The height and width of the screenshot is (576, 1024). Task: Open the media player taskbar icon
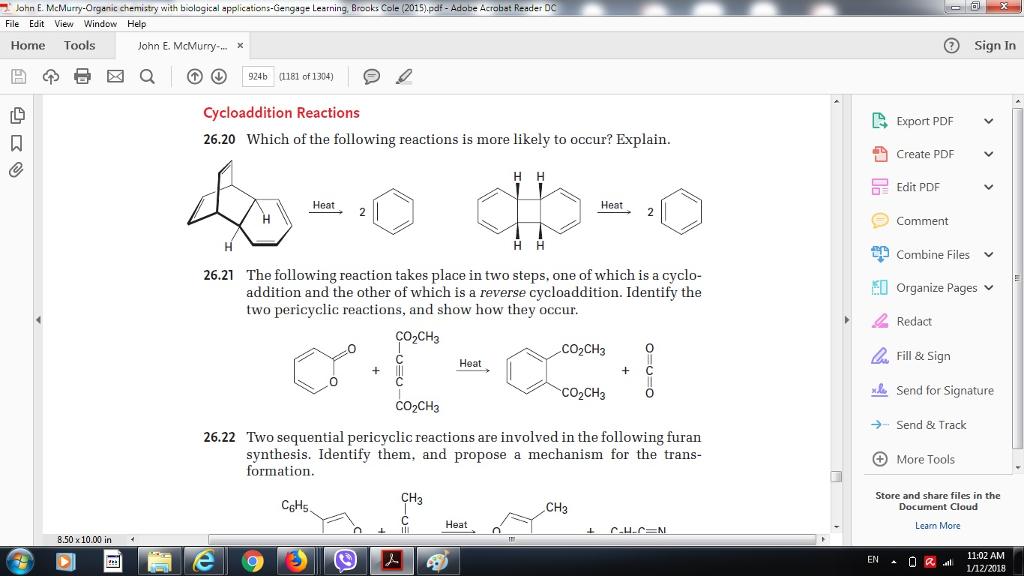coord(65,561)
